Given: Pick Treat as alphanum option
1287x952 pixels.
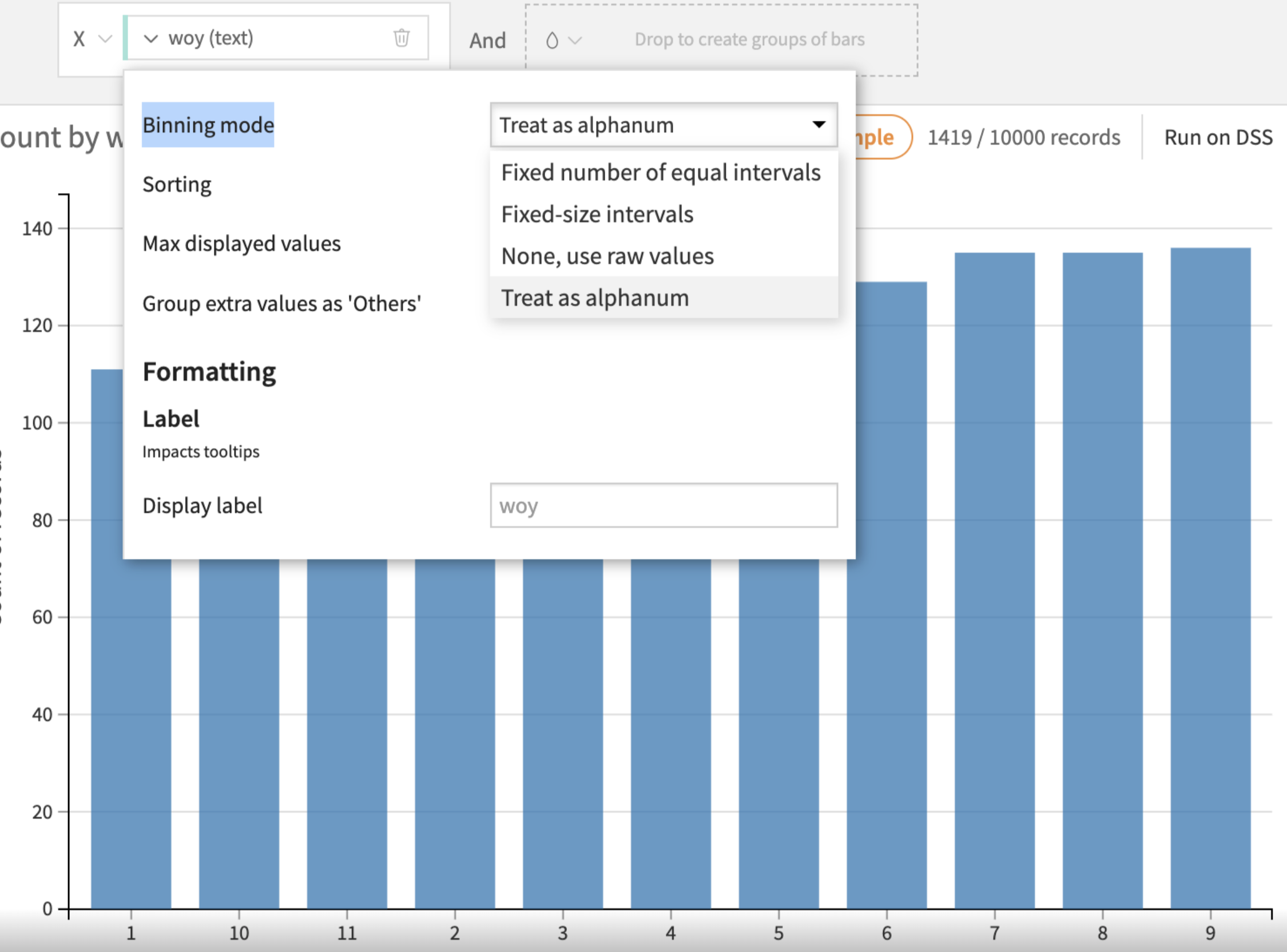Looking at the screenshot, I should point(594,298).
